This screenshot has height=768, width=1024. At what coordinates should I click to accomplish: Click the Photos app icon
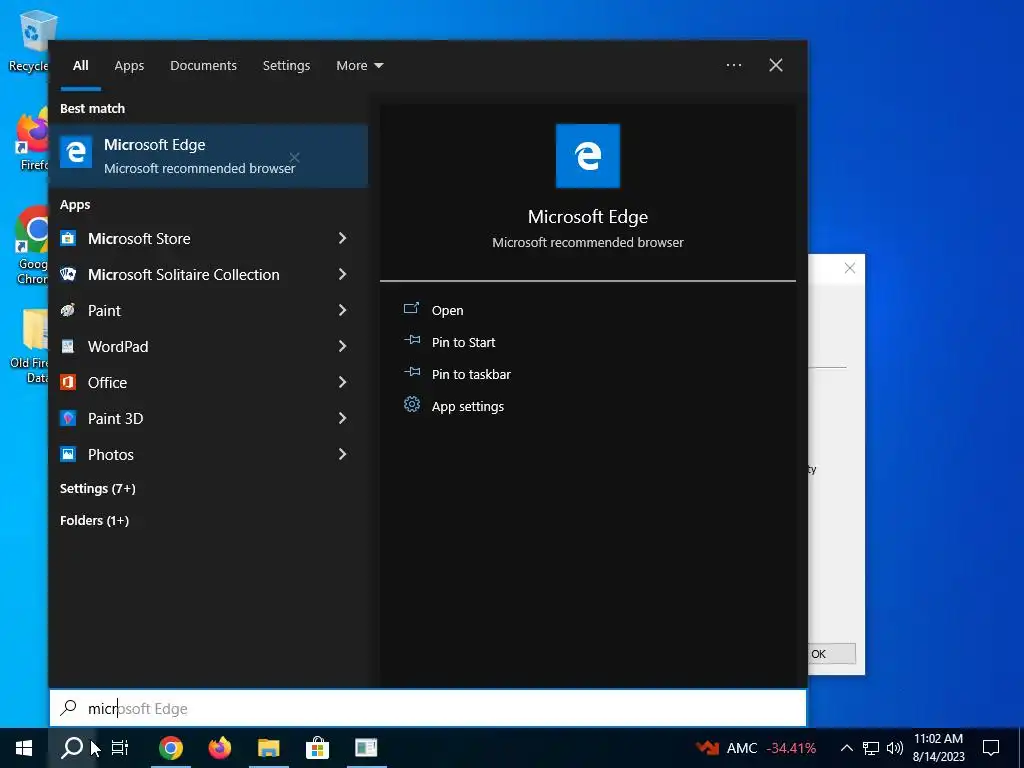[68, 454]
